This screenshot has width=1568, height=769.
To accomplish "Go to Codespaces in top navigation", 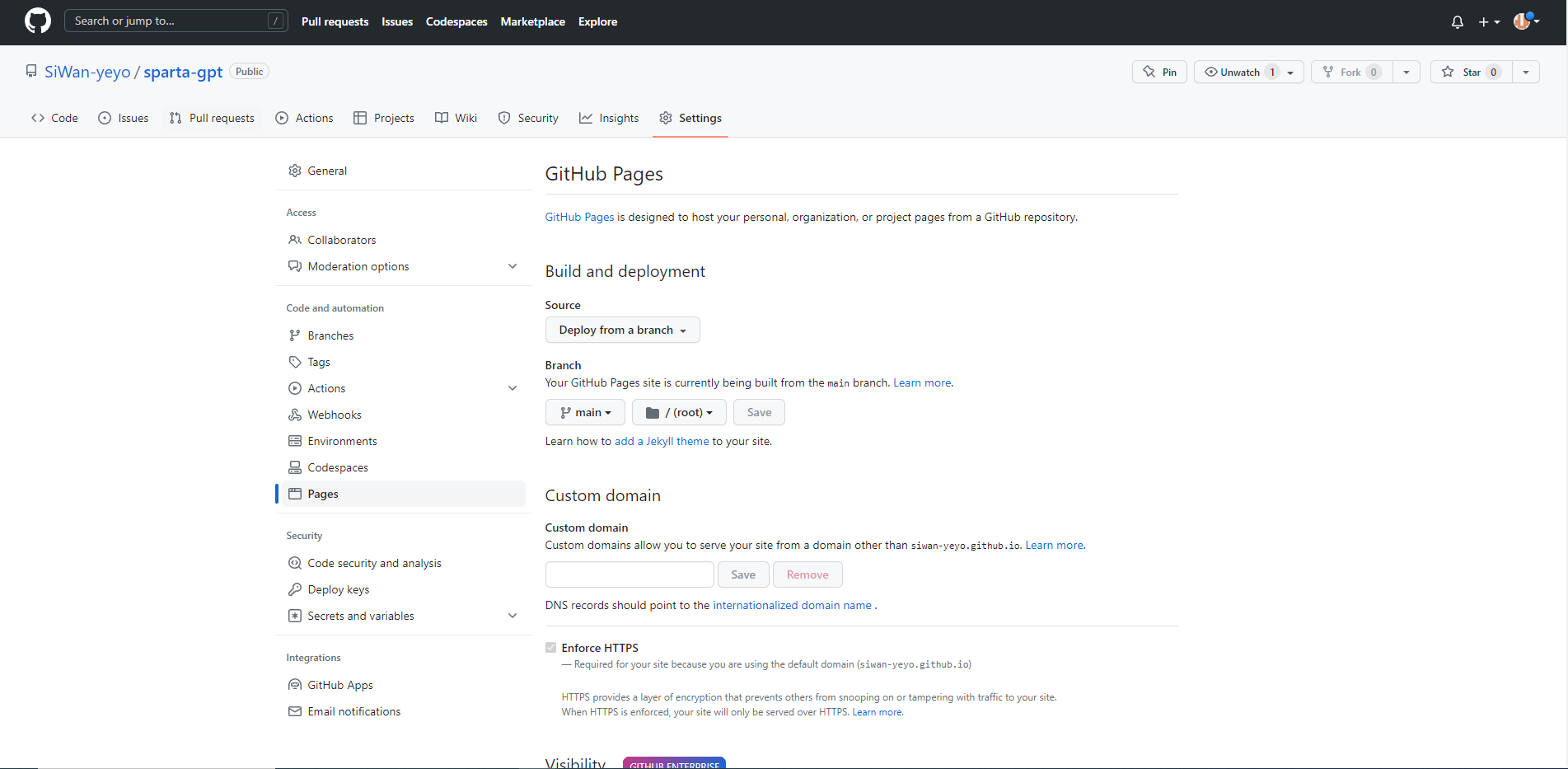I will [x=456, y=21].
